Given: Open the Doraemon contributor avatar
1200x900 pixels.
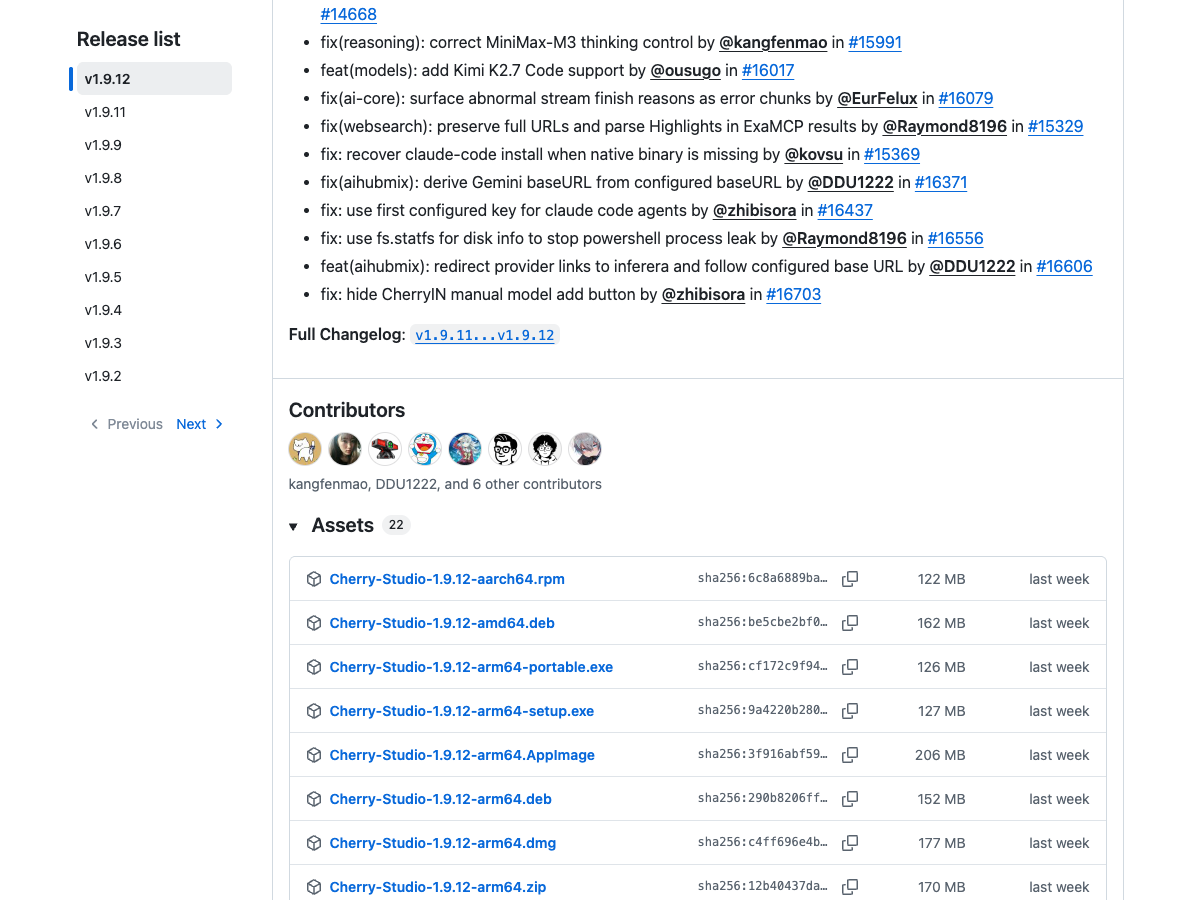Looking at the screenshot, I should point(425,449).
